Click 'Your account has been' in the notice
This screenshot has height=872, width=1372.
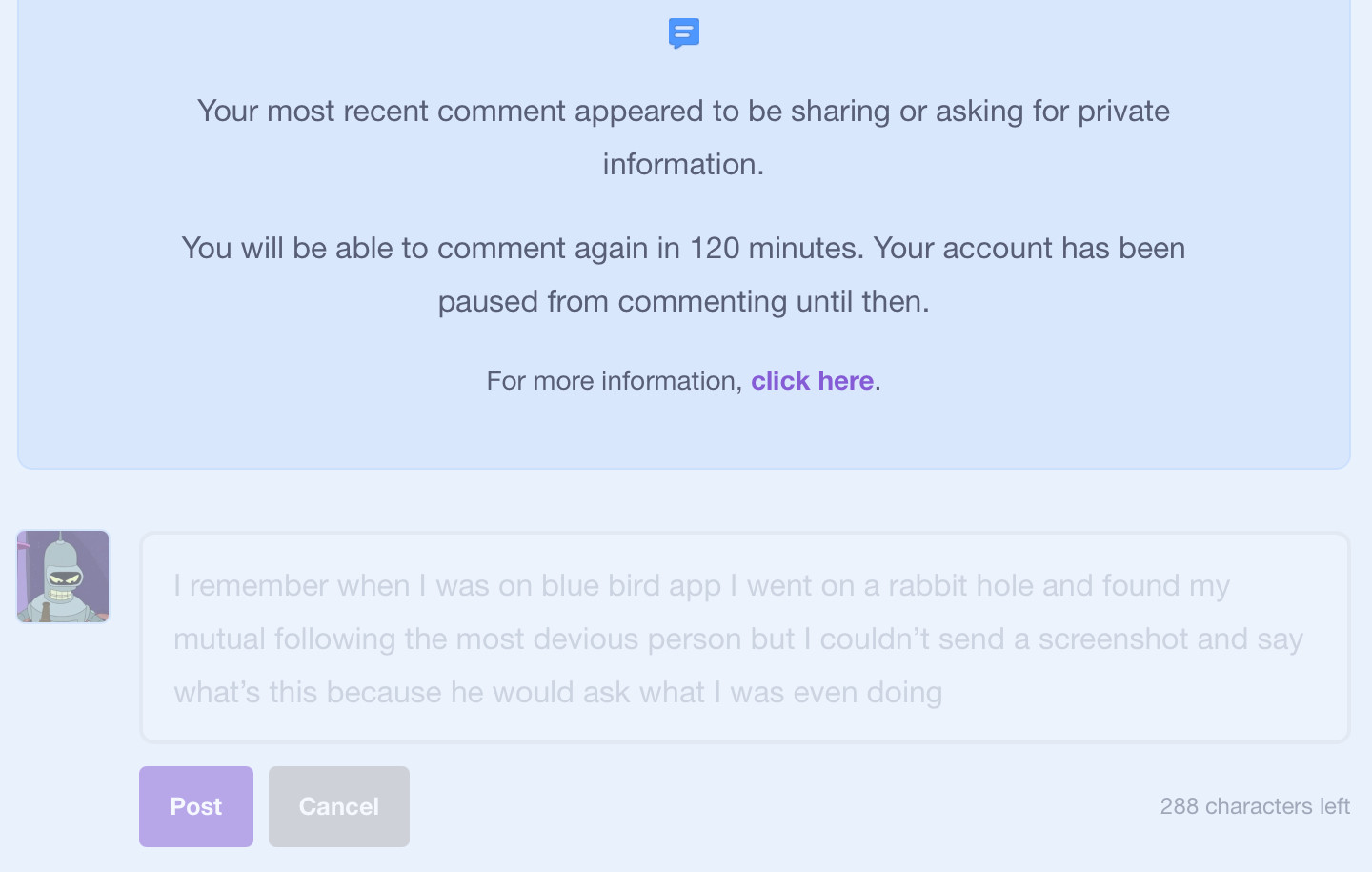[1029, 249]
